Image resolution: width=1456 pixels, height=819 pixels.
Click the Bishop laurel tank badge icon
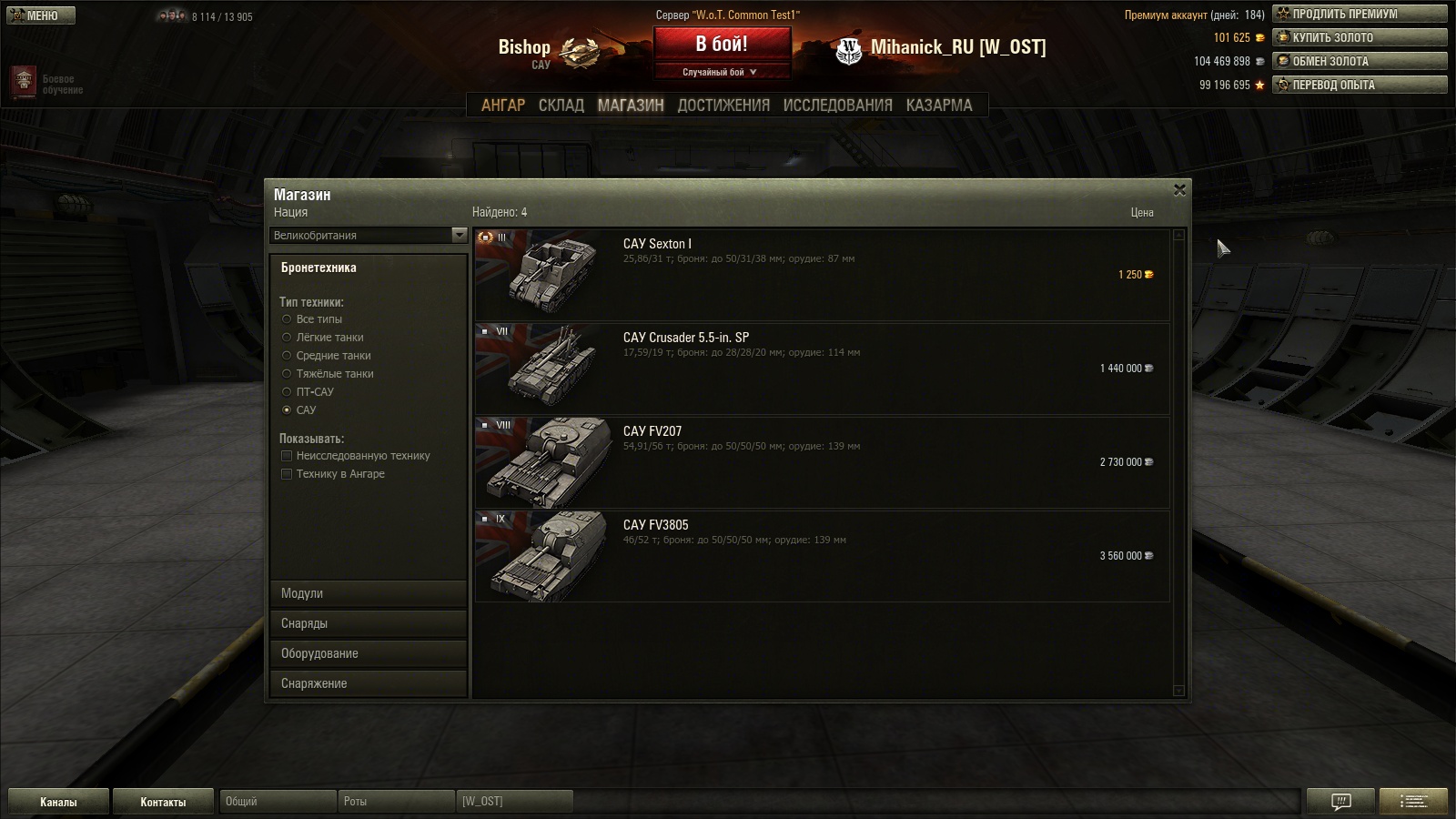(x=579, y=52)
